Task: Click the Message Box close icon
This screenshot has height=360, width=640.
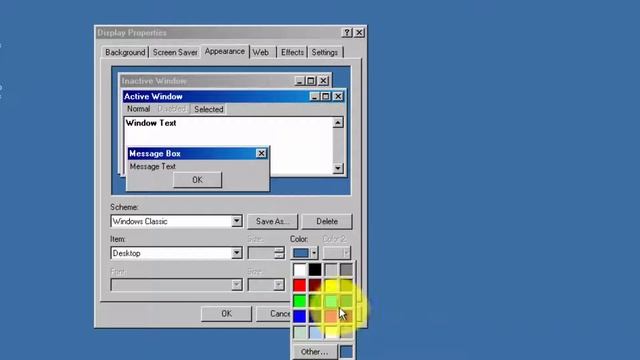Action: click(261, 153)
